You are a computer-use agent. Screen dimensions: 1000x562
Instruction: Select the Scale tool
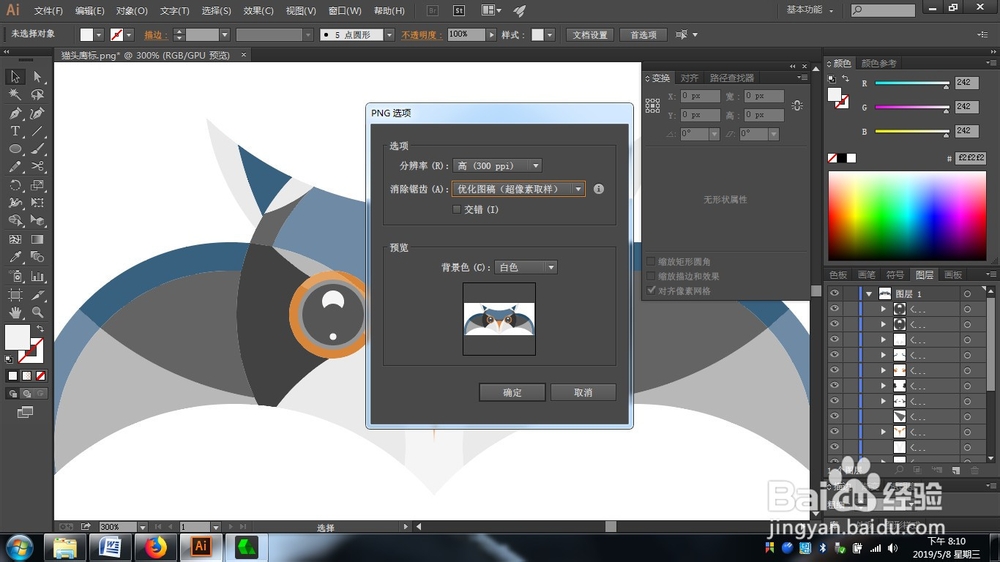(38, 185)
